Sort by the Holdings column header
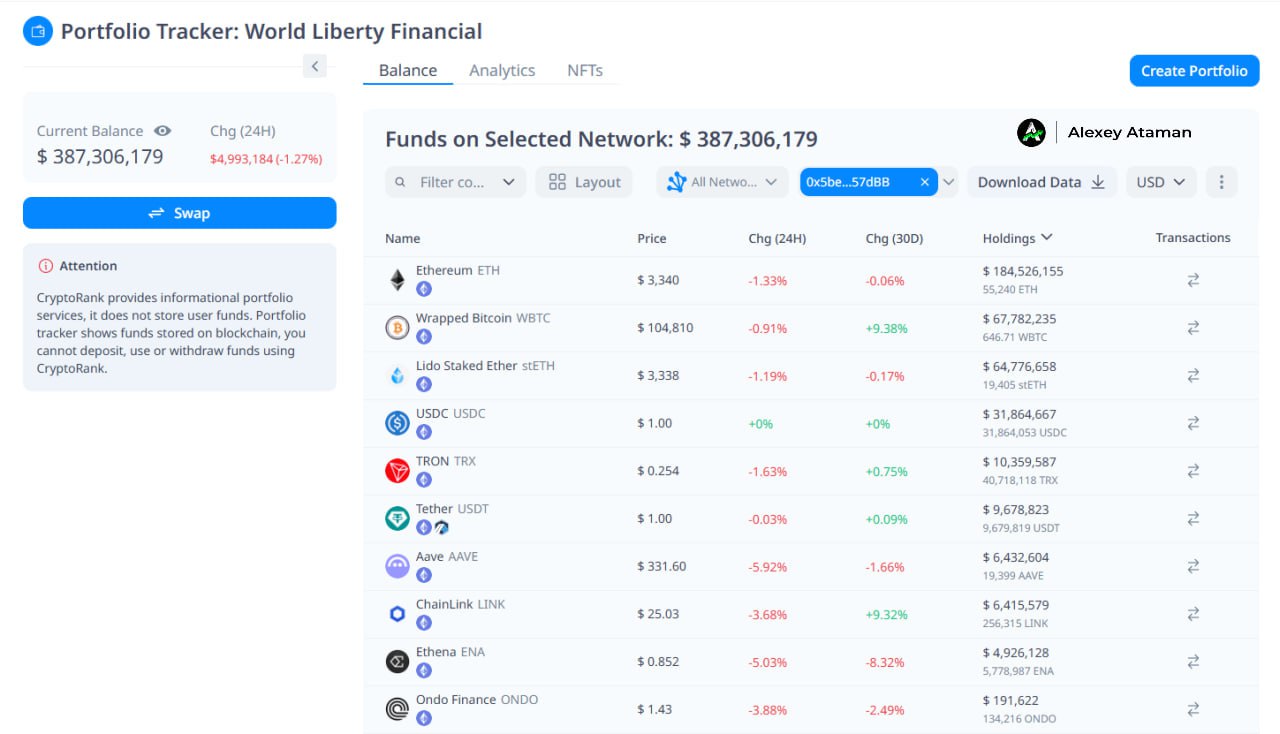 (1017, 238)
